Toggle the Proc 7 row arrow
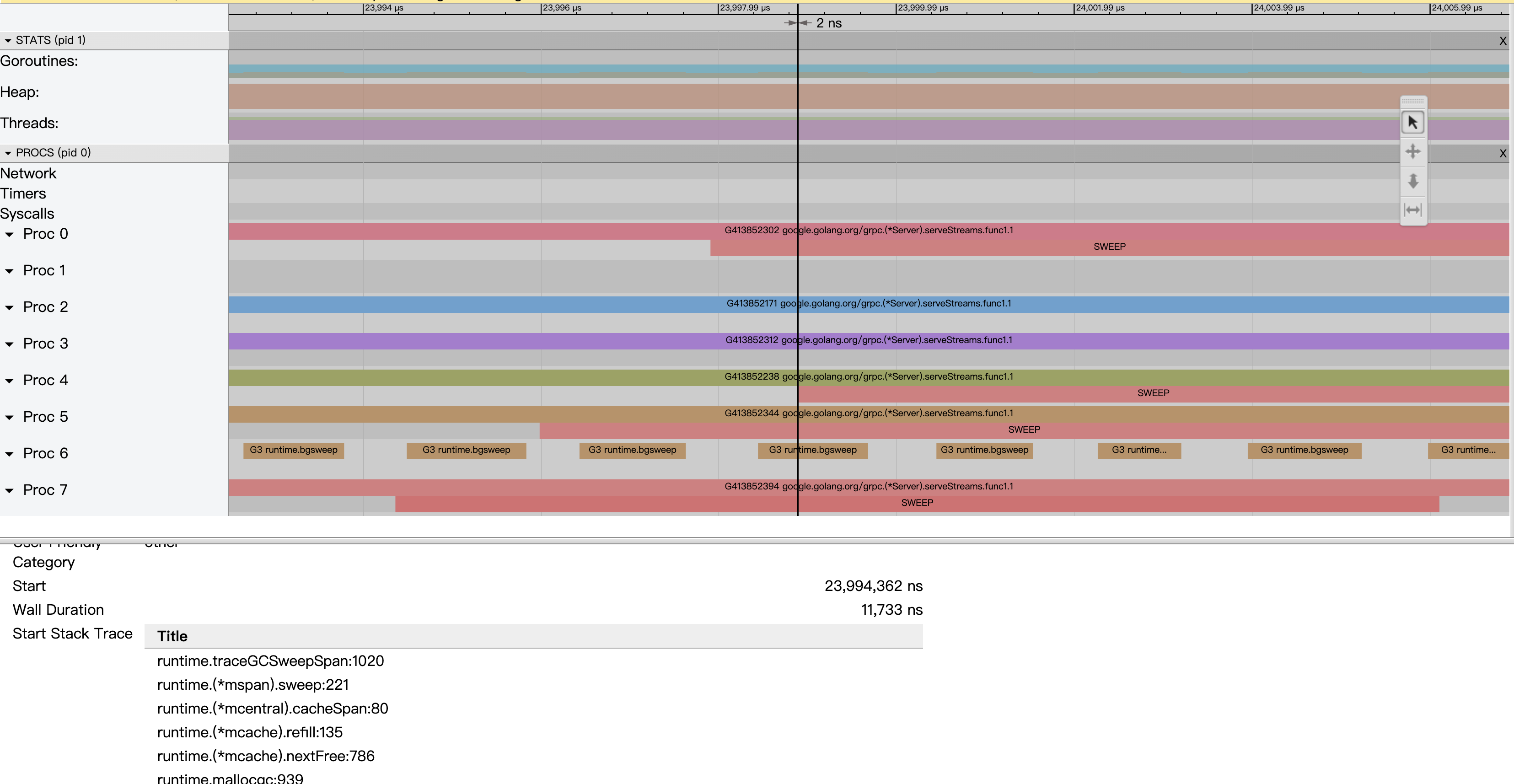1514x784 pixels. 10,491
